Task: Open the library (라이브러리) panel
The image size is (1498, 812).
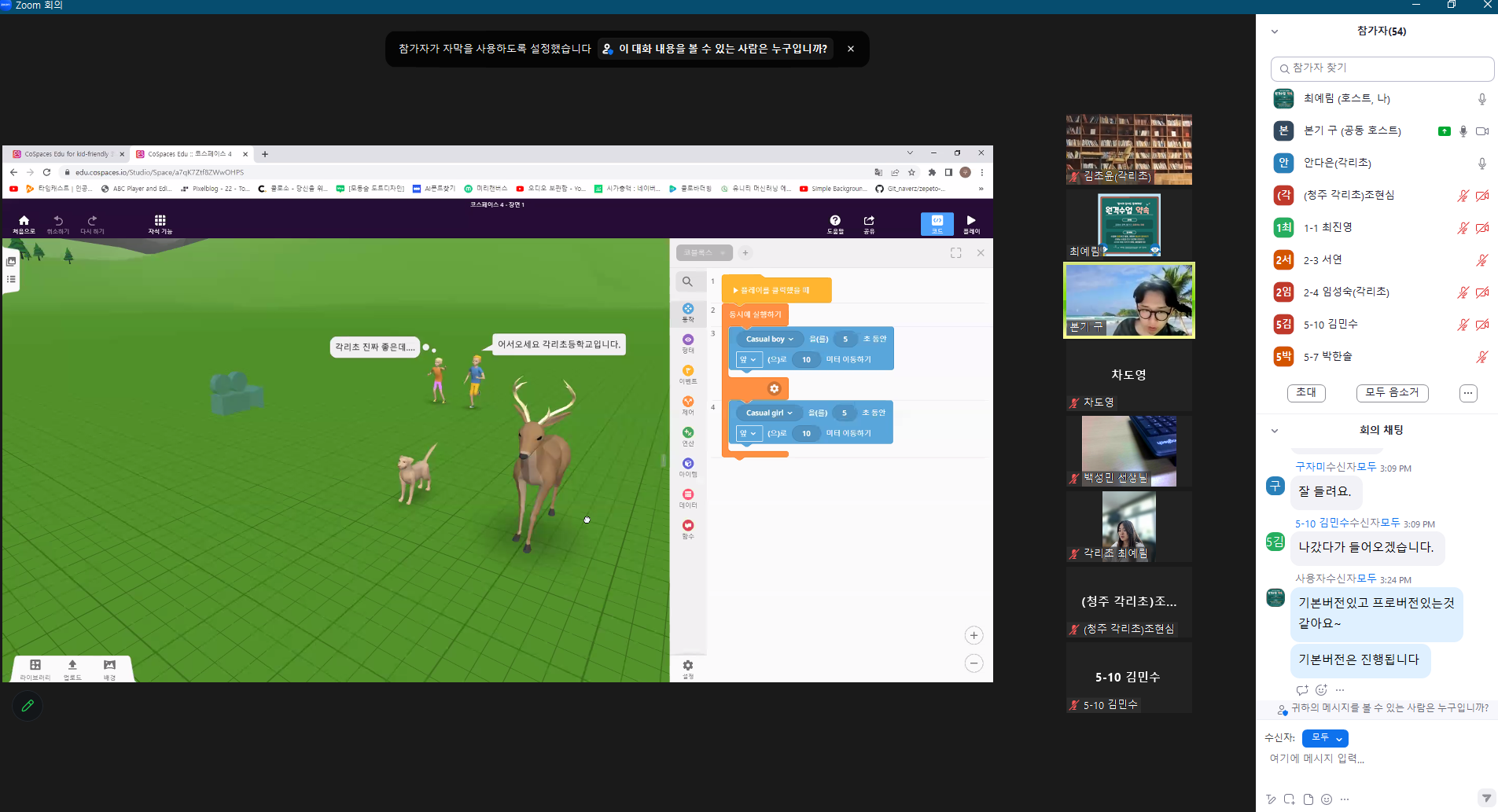Action: point(35,669)
